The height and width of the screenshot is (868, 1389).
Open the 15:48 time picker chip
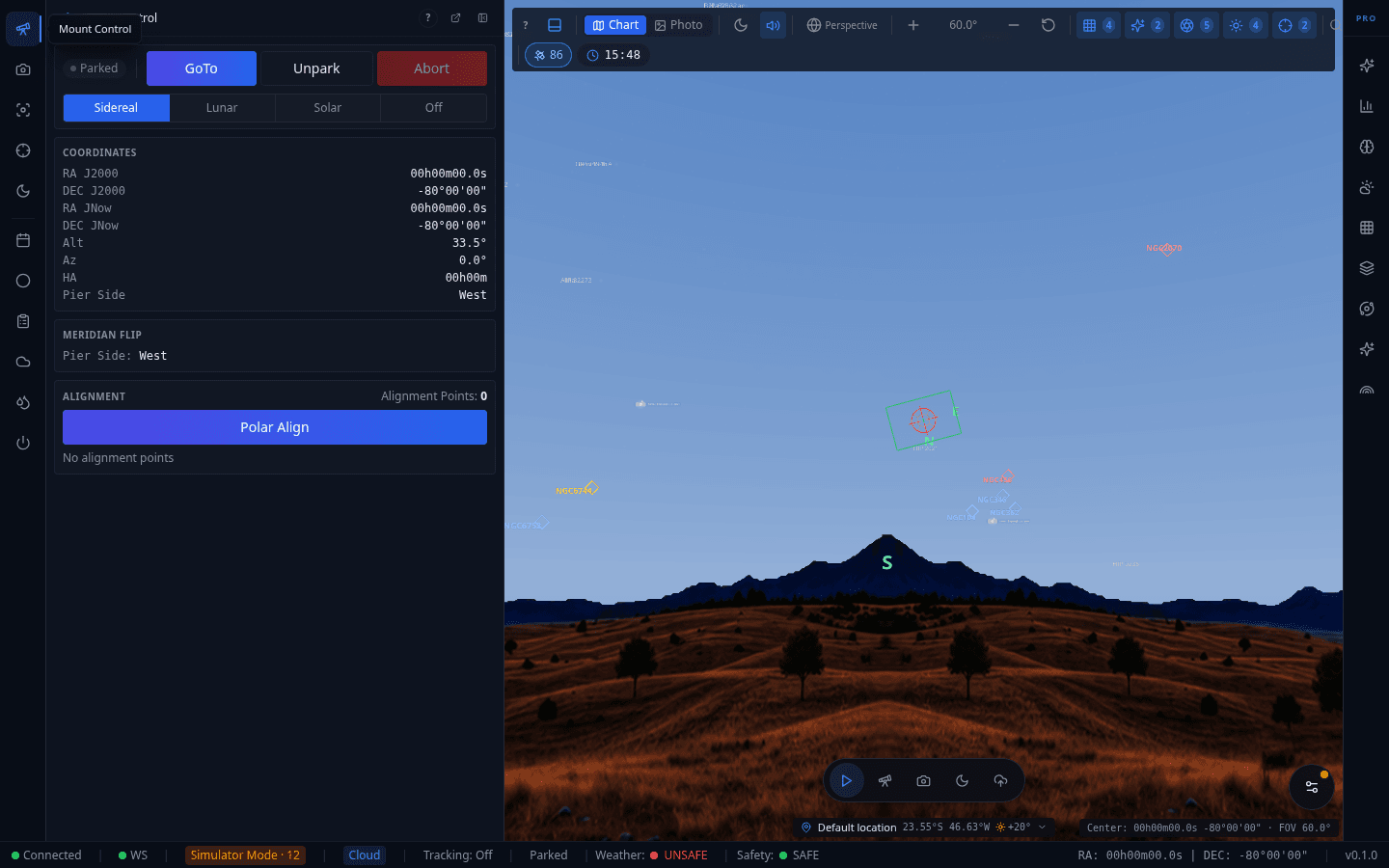[613, 55]
